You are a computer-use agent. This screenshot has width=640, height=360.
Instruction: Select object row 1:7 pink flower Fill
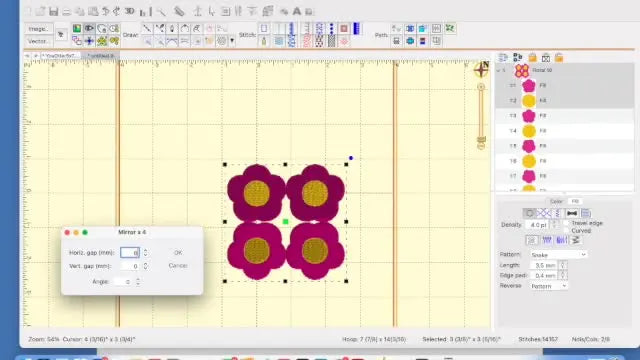coord(565,176)
